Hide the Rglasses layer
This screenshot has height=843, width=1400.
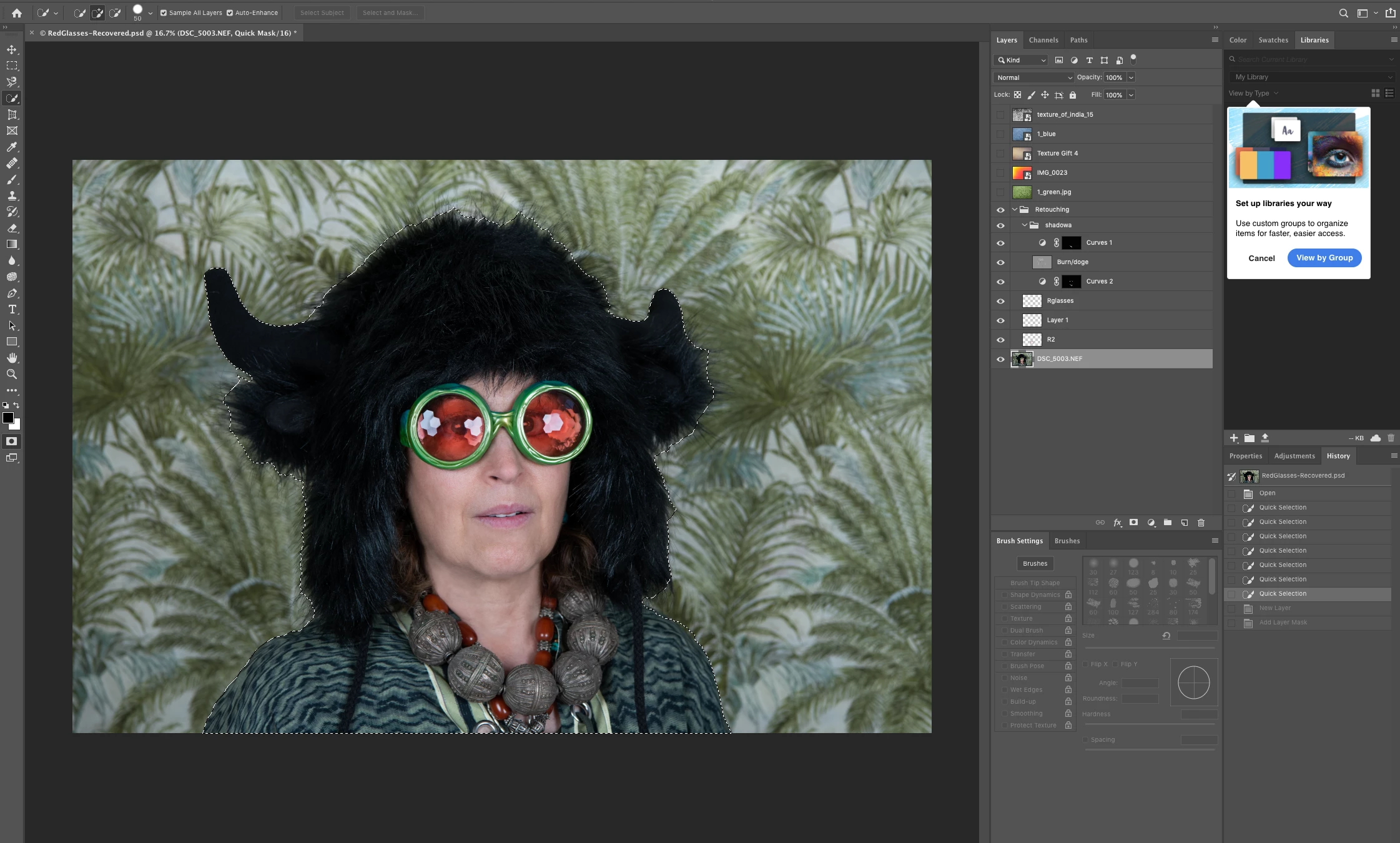click(x=1000, y=301)
